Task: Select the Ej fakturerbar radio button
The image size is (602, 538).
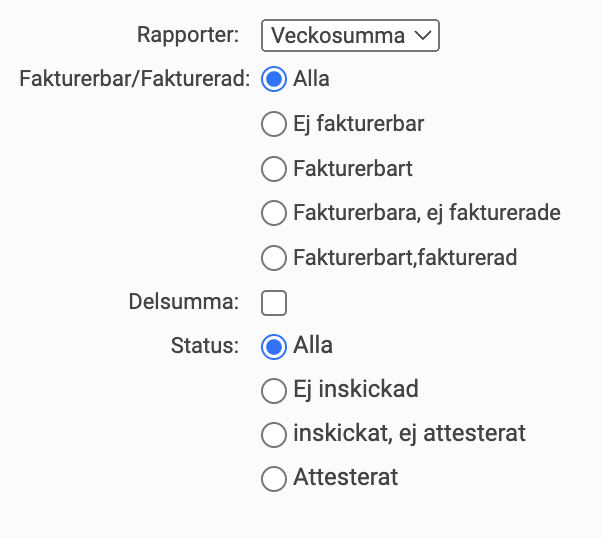Action: (273, 124)
